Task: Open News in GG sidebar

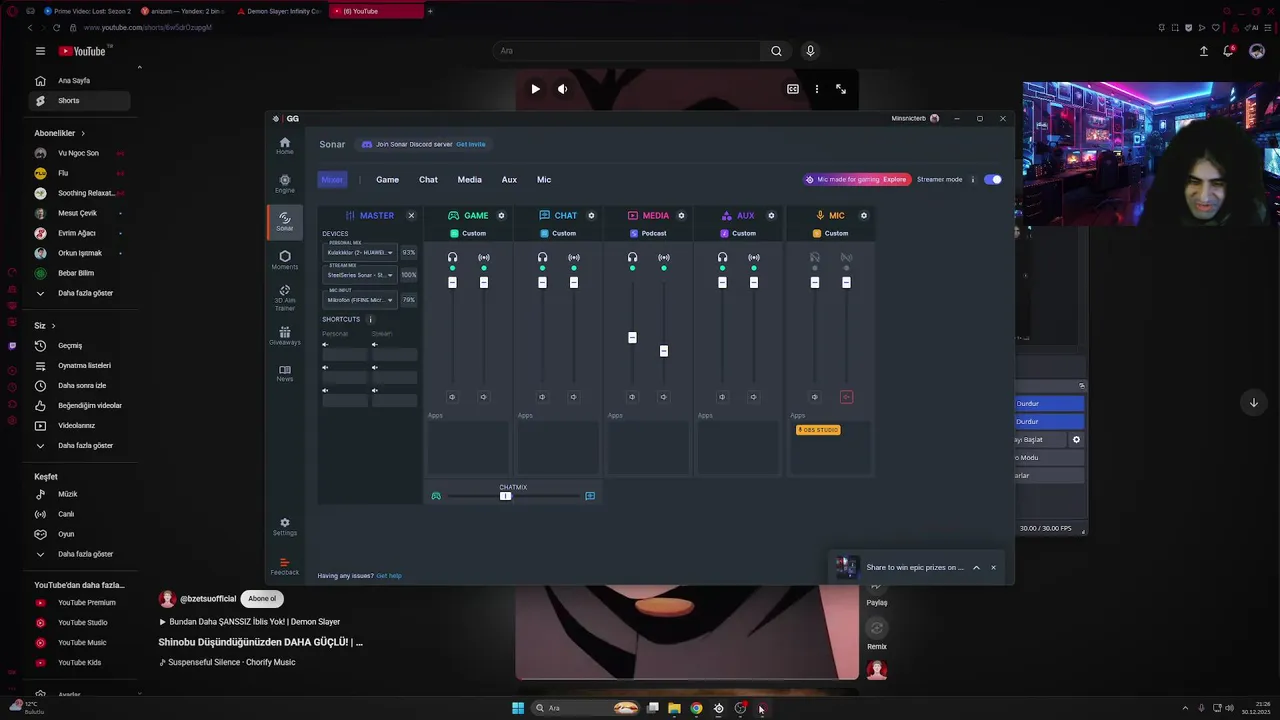Action: (x=285, y=373)
